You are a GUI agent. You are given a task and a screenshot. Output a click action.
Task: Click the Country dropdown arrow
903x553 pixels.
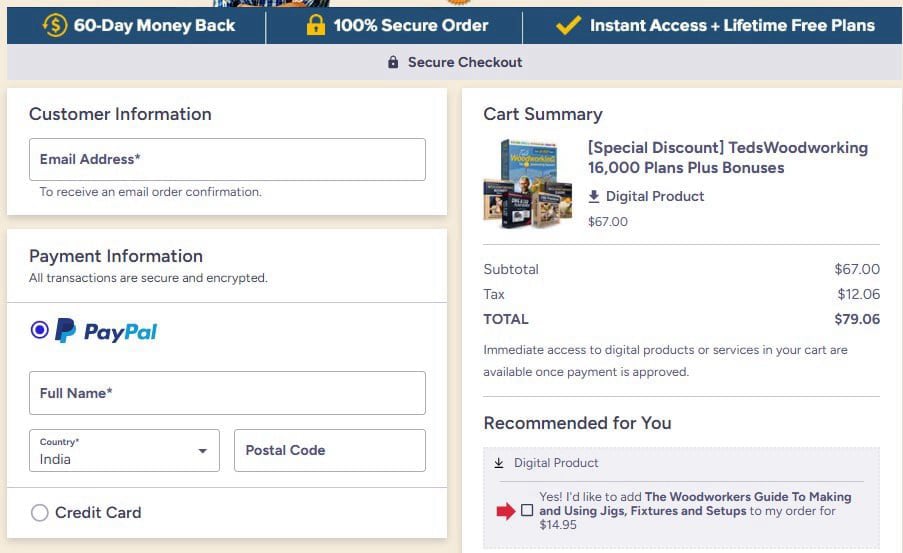[203, 451]
